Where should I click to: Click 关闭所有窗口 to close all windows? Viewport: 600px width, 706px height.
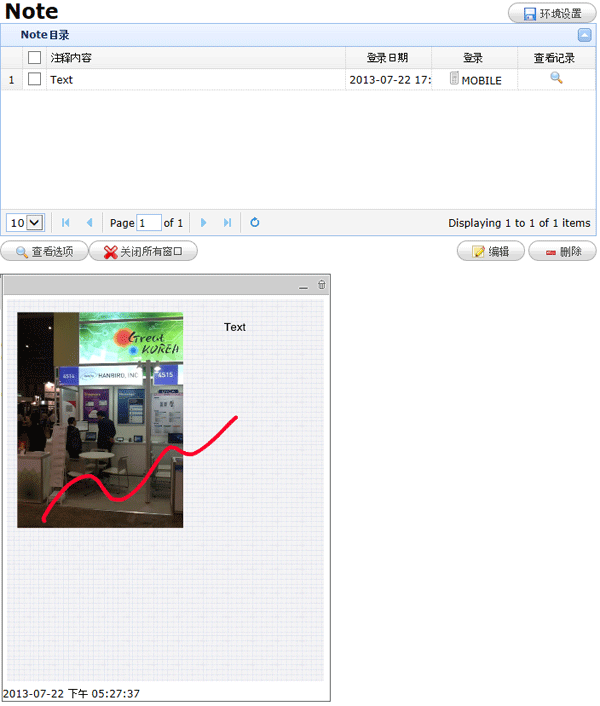(143, 252)
